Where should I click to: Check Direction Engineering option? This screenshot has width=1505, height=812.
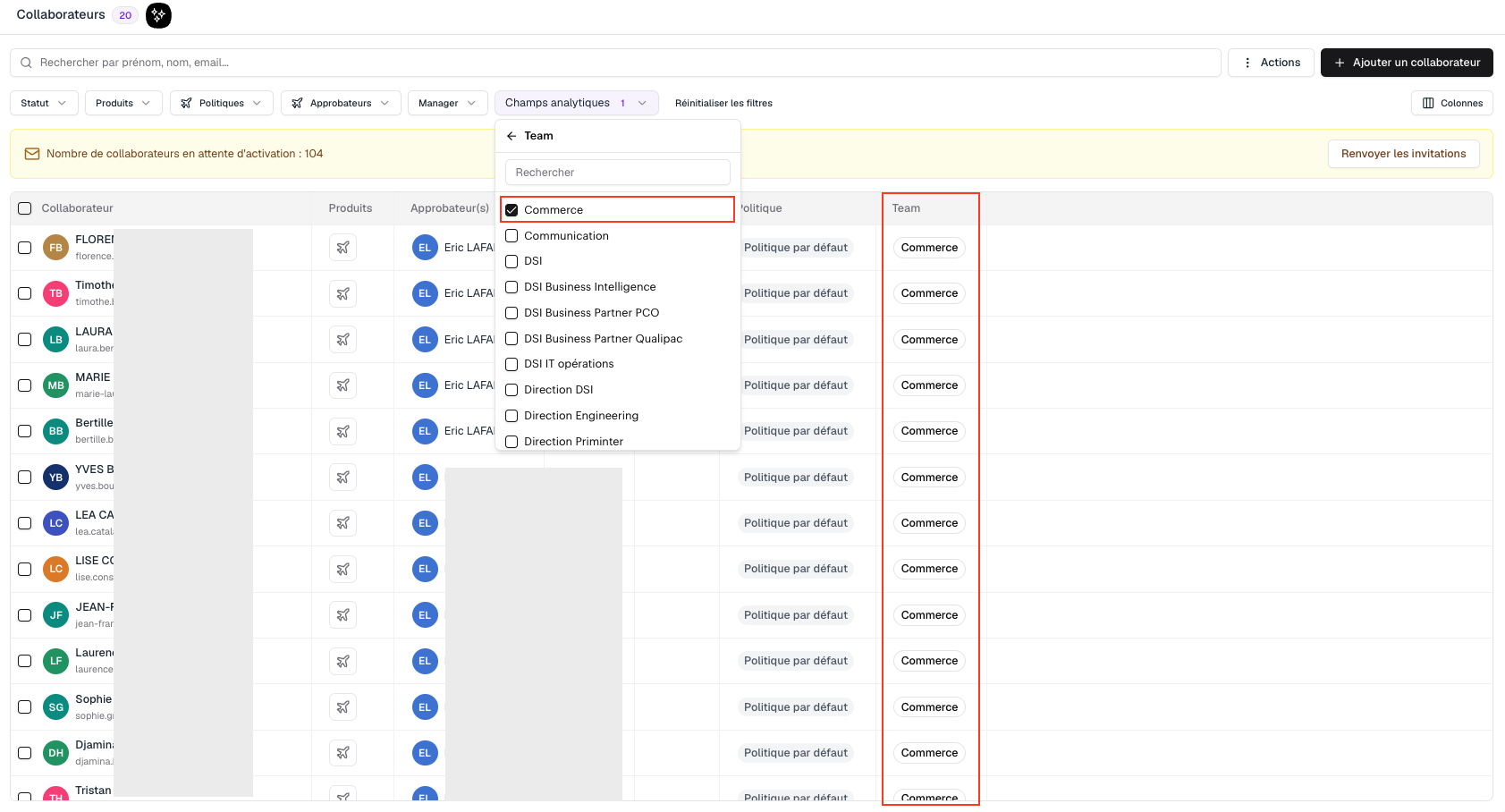pyautogui.click(x=512, y=416)
